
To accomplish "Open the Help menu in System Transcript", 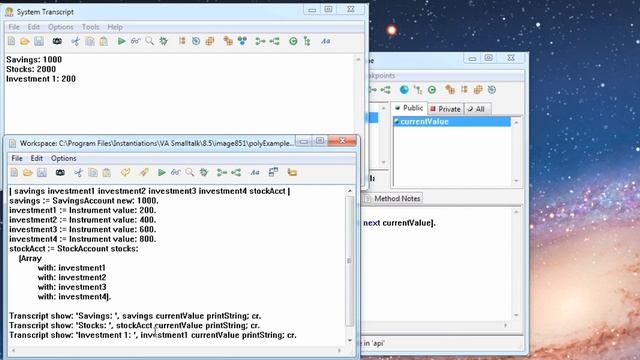I will 115,27.
